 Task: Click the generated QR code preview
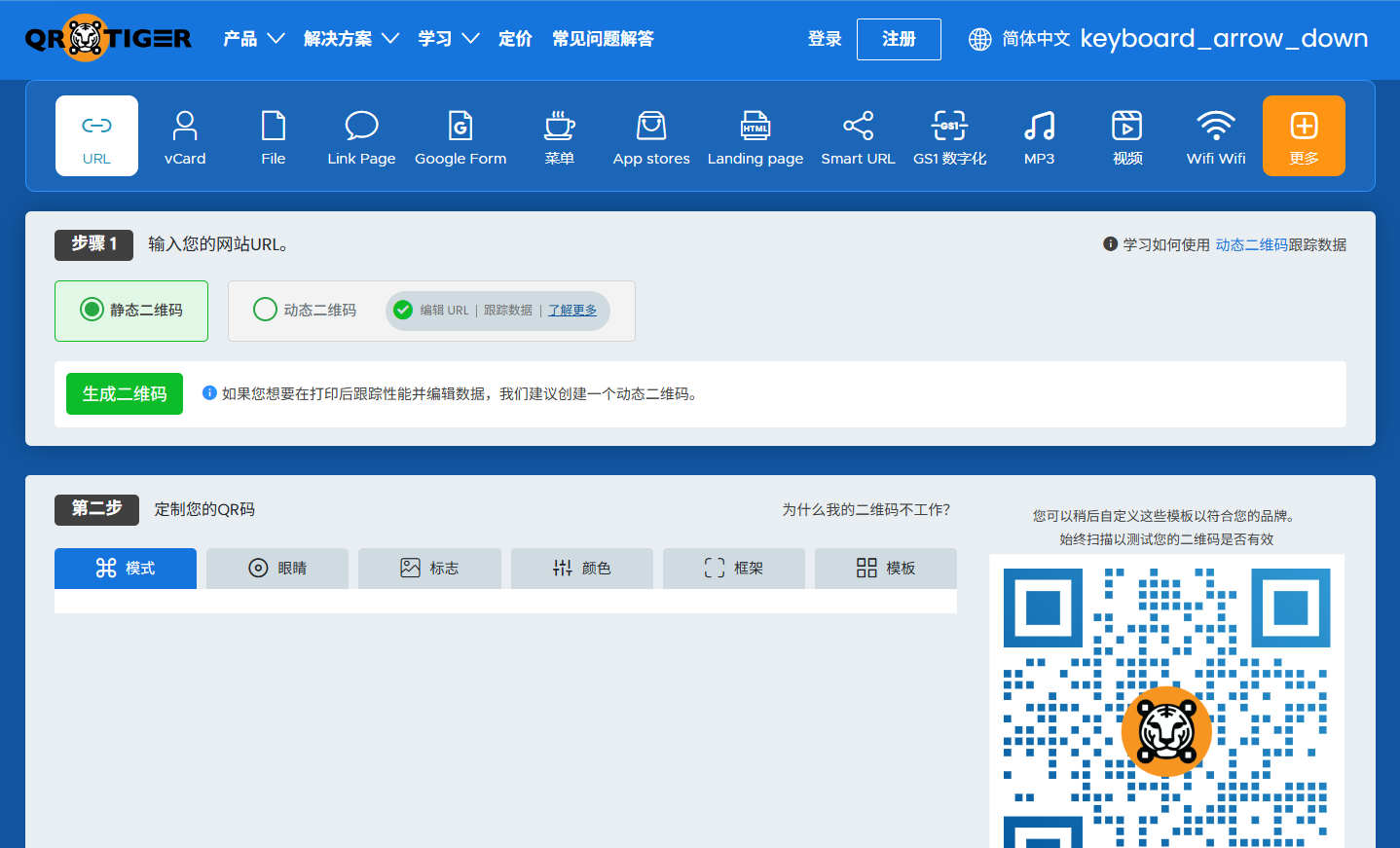1166,701
